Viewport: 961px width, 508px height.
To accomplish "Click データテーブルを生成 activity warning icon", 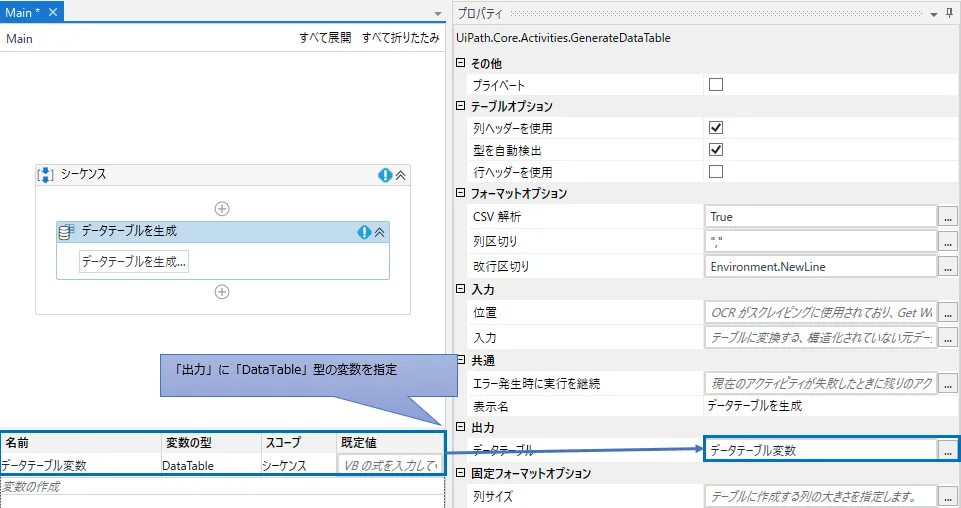I will tap(364, 232).
